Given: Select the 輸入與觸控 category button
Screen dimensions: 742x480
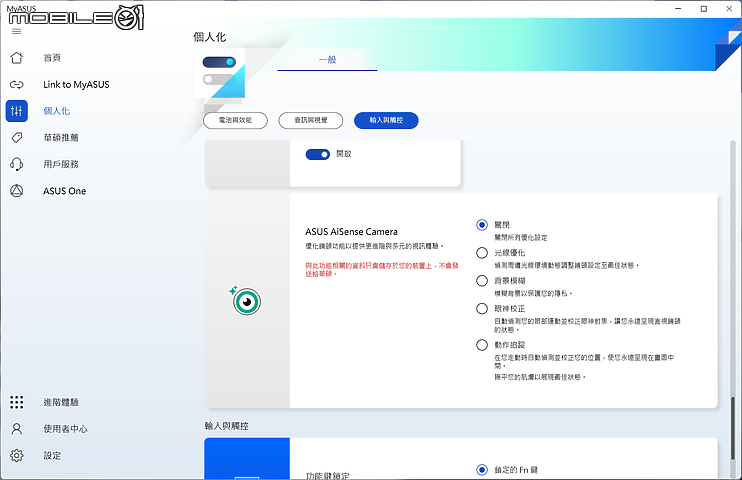Looking at the screenshot, I should (386, 120).
